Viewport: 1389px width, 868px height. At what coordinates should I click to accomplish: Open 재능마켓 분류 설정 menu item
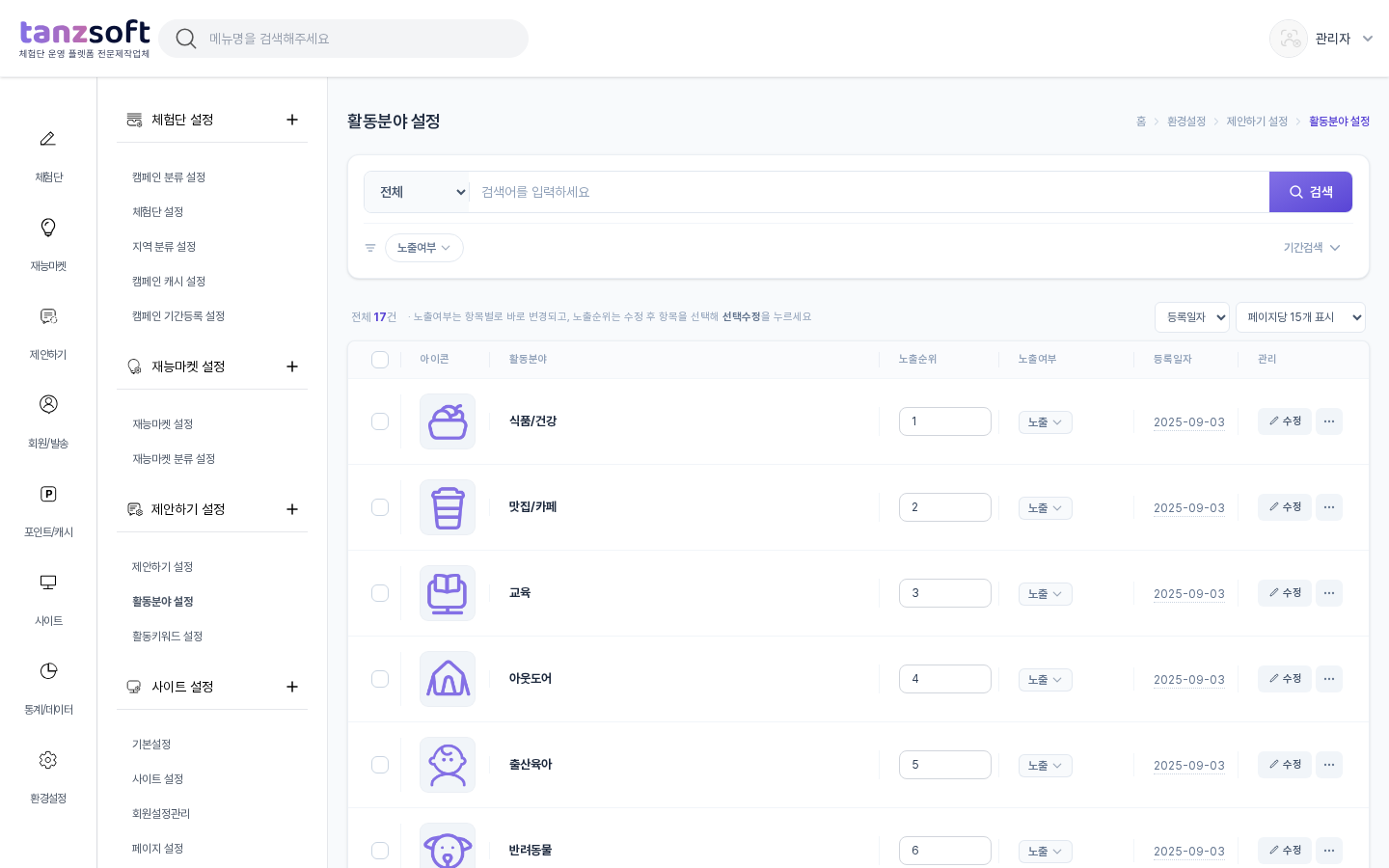[174, 459]
